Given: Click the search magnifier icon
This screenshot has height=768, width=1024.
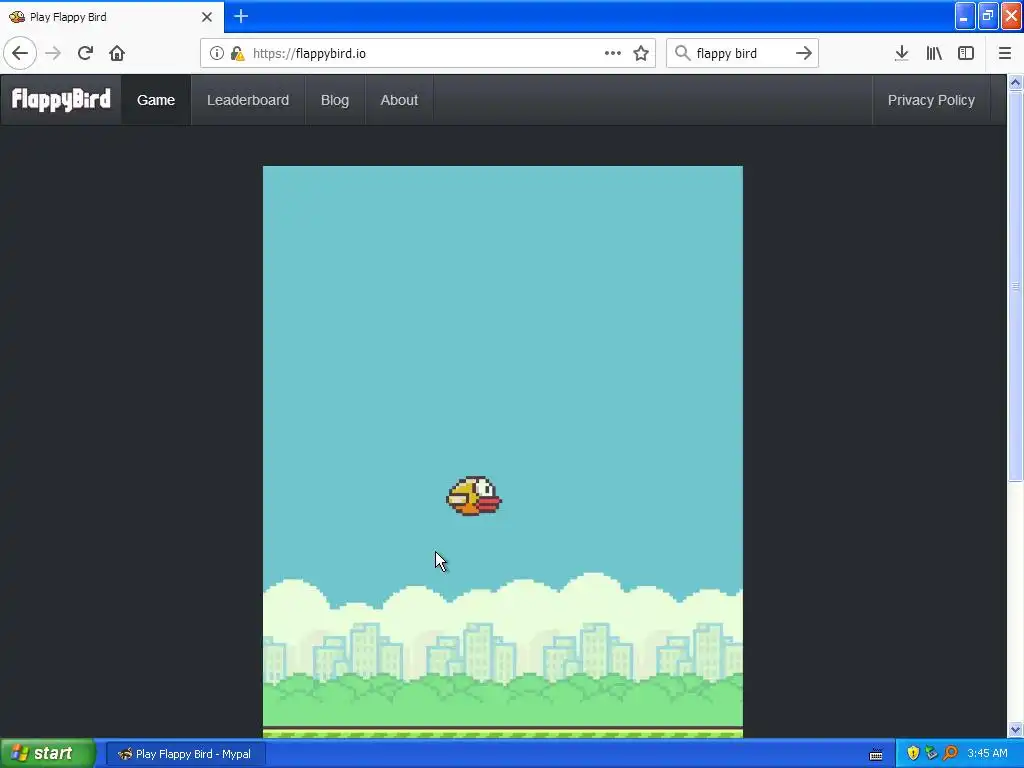Looking at the screenshot, I should 682,53.
